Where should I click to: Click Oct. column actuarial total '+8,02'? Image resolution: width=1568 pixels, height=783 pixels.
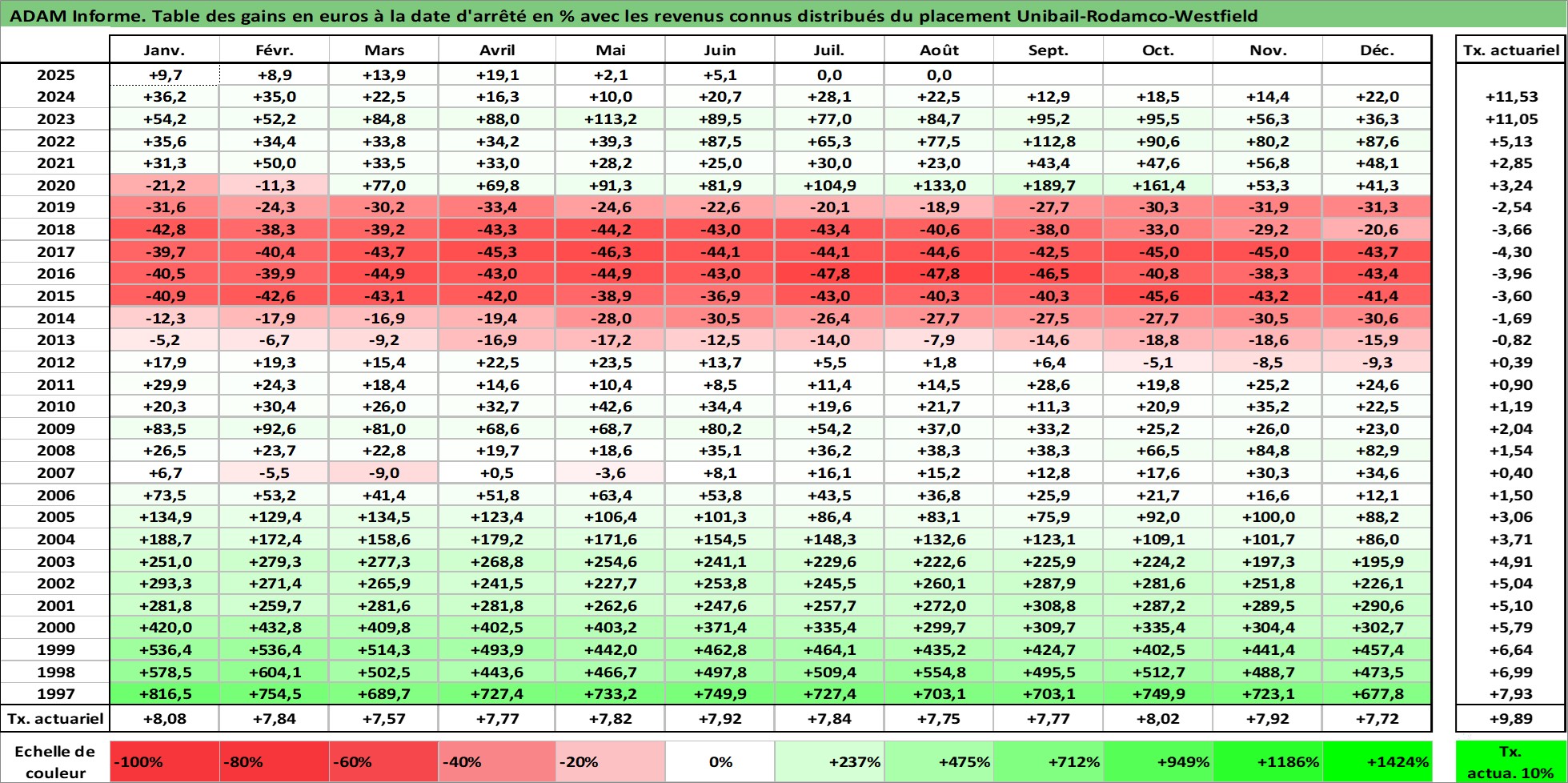(1159, 718)
